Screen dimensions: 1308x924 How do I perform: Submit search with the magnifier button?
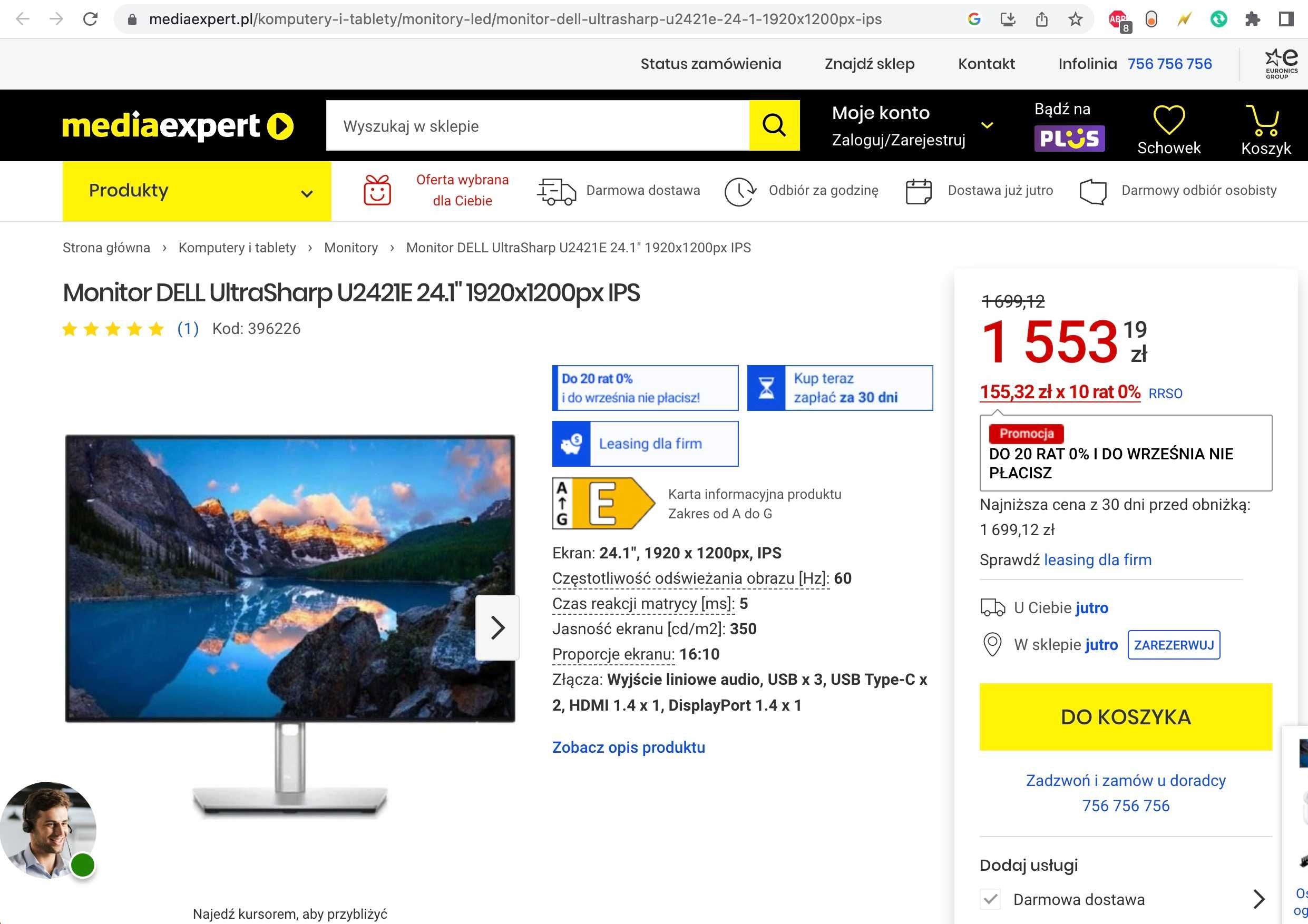(x=774, y=125)
